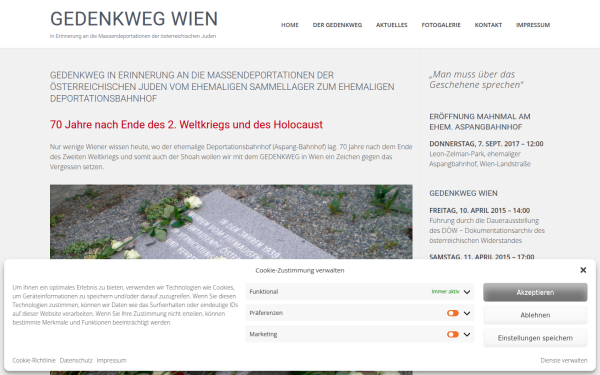Toggle the Marketing cookie switch
600x375 pixels.
(453, 334)
